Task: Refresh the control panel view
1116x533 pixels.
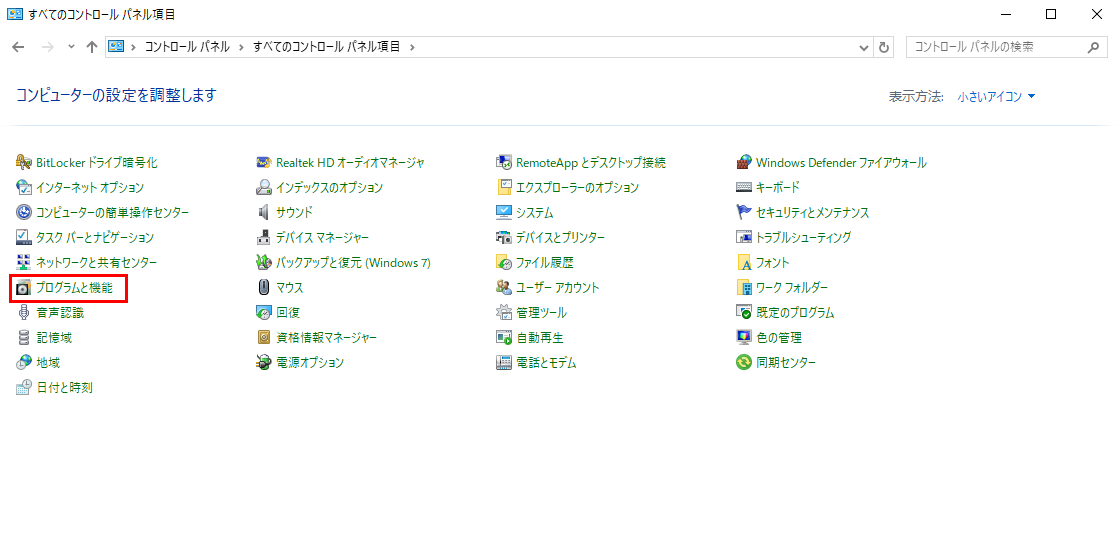Action: click(x=884, y=47)
